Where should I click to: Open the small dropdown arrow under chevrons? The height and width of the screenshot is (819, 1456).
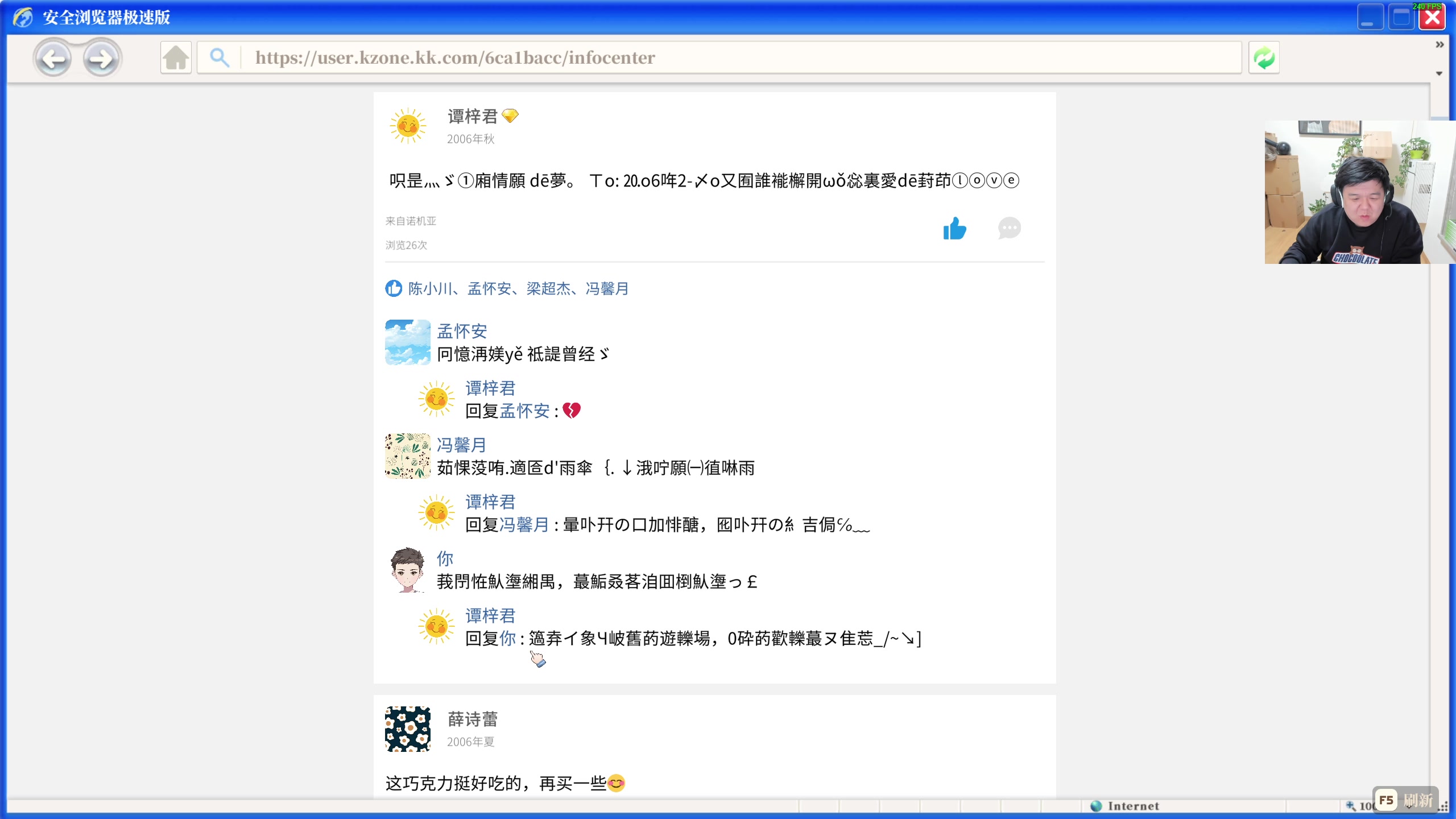[x=1440, y=73]
